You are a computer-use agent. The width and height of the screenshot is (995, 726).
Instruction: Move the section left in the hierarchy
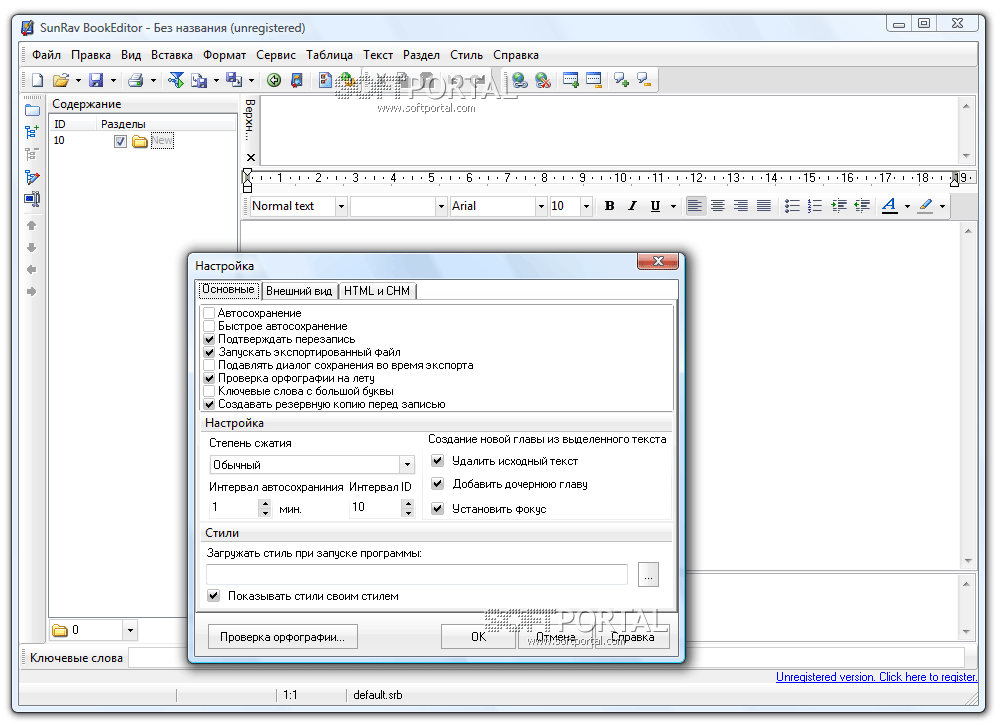32,270
